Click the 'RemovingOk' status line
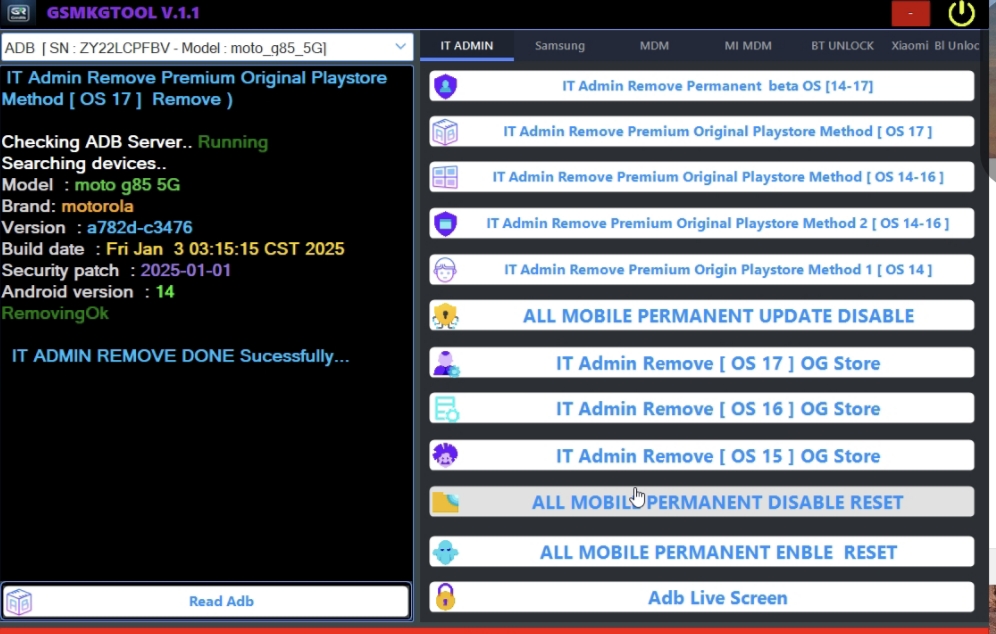 coord(55,313)
